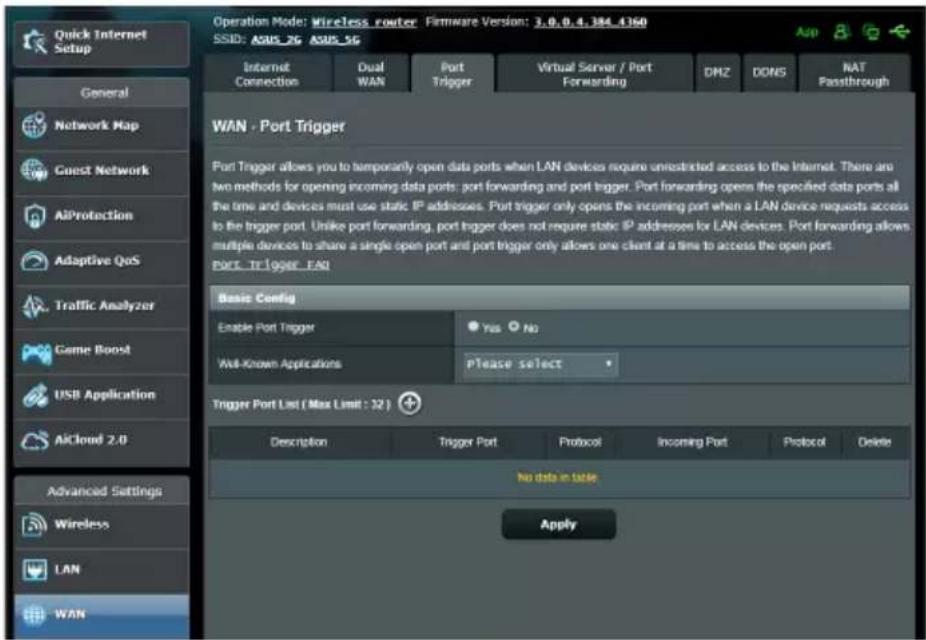Click the user account status icon
This screenshot has height=640, width=926.
coord(841,32)
